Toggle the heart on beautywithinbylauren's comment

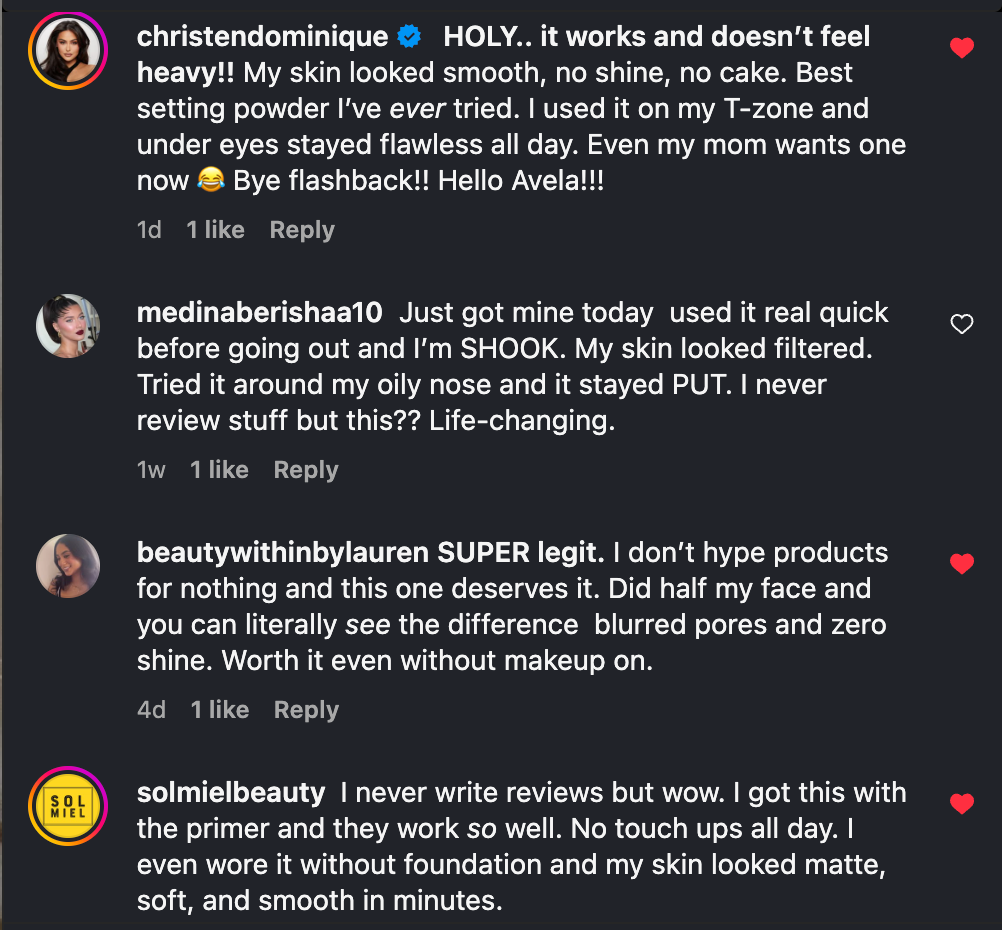coord(961,564)
